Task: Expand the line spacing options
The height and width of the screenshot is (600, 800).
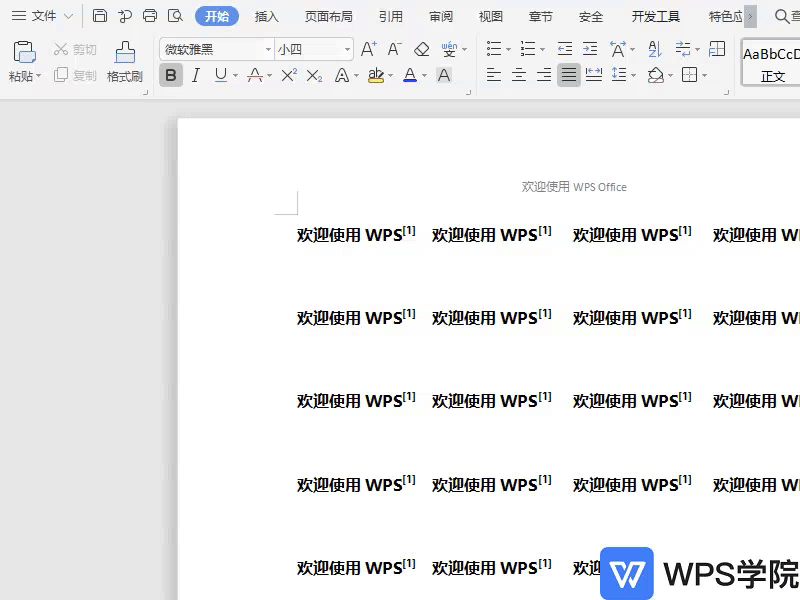Action: [631, 75]
